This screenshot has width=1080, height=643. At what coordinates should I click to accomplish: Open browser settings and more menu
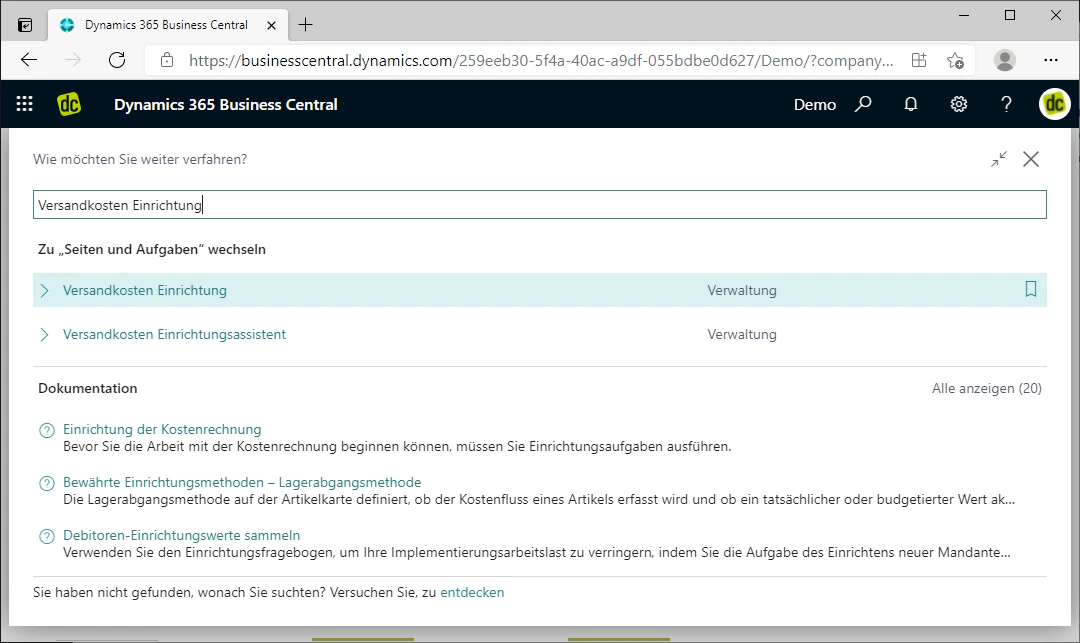click(1050, 61)
